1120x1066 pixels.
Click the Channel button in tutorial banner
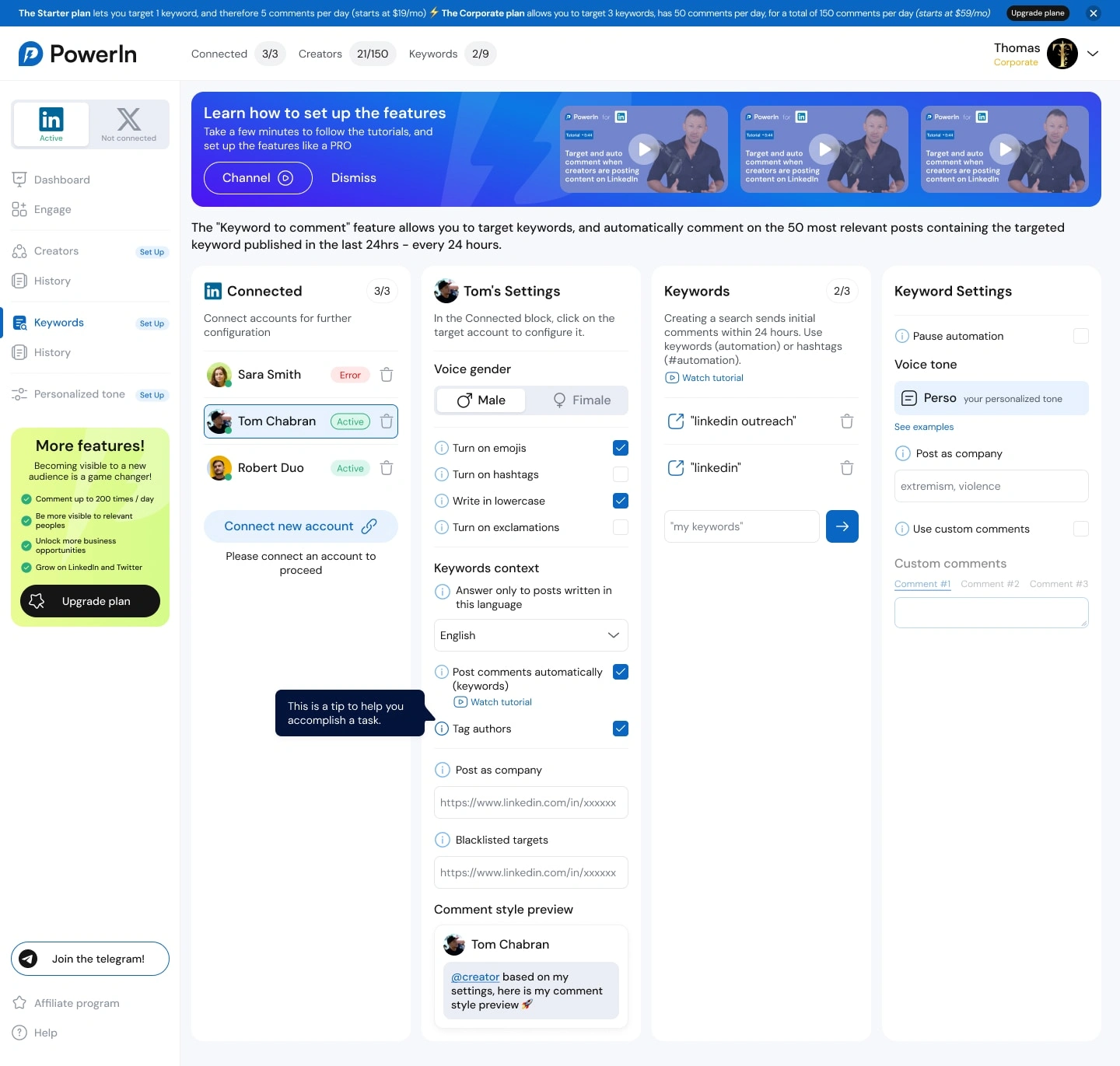pyautogui.click(x=258, y=178)
